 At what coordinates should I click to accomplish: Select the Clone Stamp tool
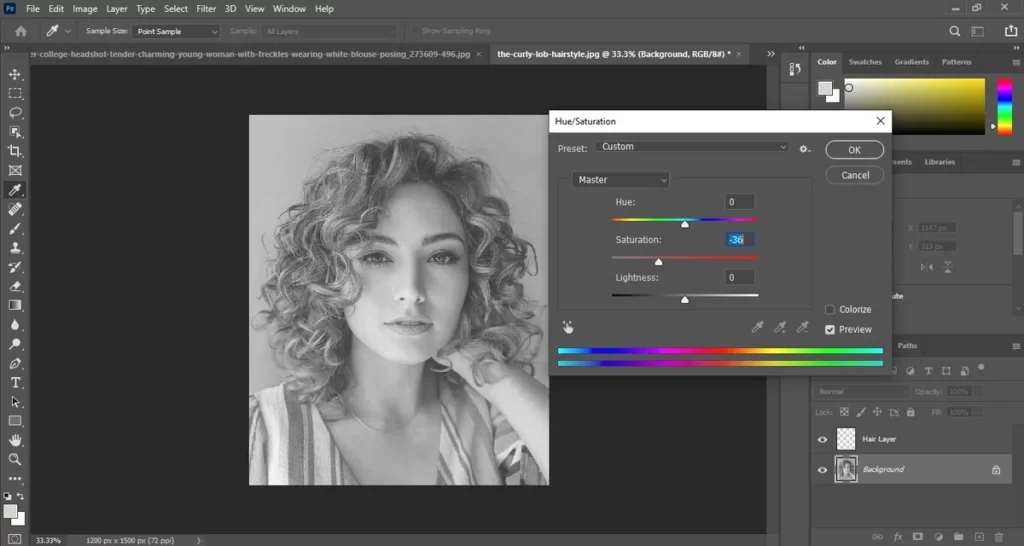pyautogui.click(x=15, y=248)
